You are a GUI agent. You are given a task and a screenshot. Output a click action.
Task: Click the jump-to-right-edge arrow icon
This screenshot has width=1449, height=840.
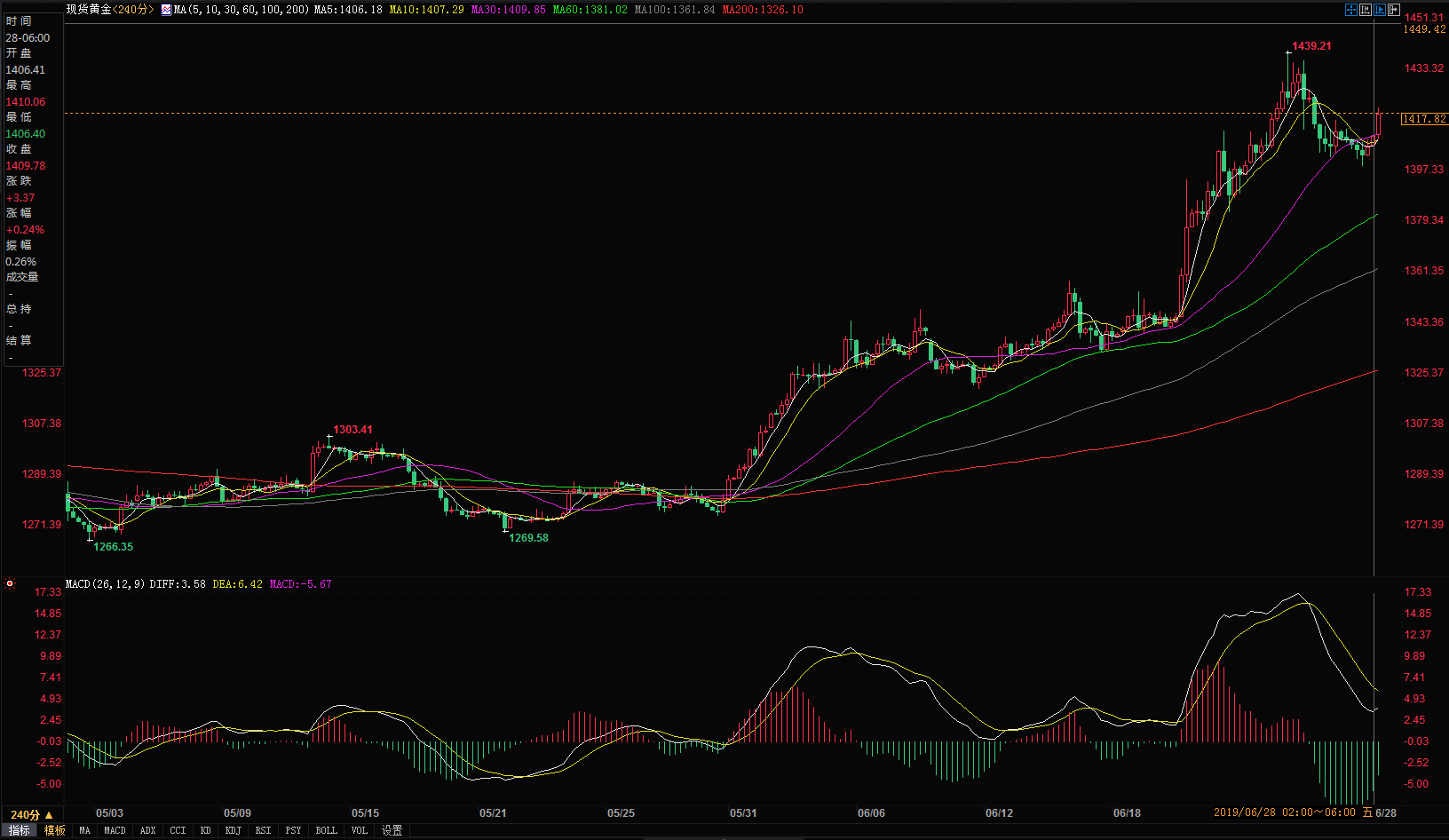tap(1394, 10)
